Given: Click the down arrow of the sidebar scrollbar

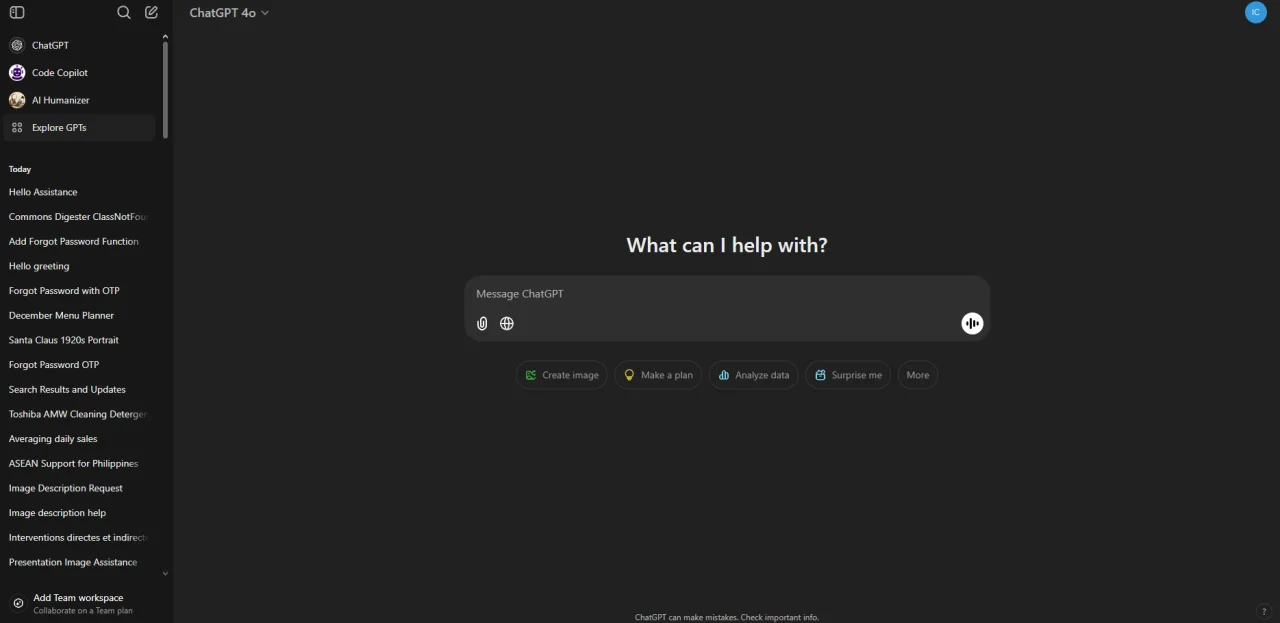Looking at the screenshot, I should point(165,574).
